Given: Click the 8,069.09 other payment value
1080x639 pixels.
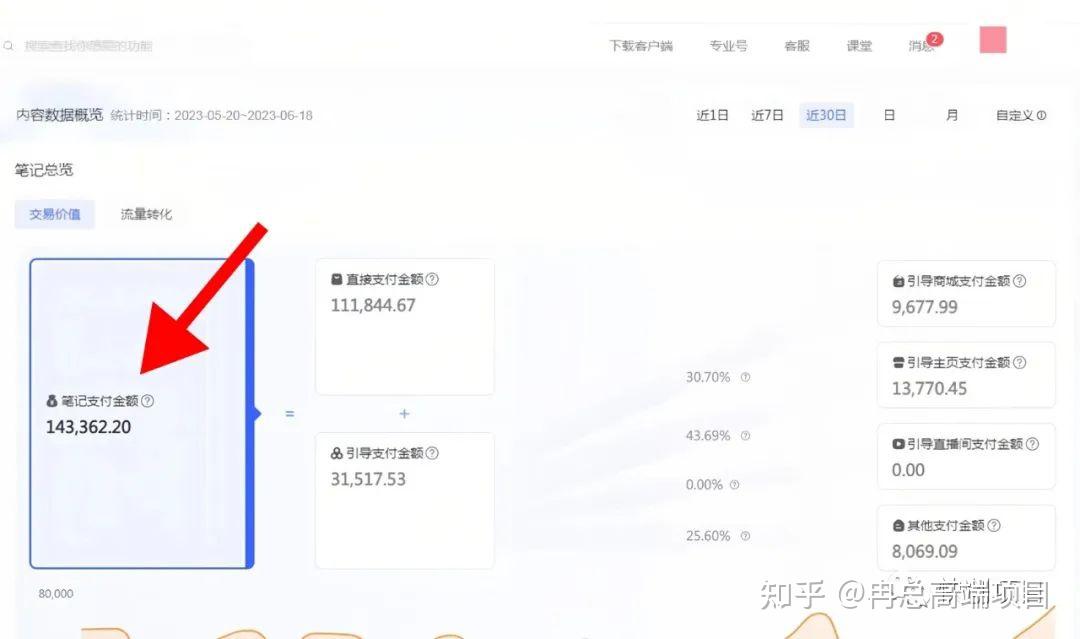Looking at the screenshot, I should point(924,552).
